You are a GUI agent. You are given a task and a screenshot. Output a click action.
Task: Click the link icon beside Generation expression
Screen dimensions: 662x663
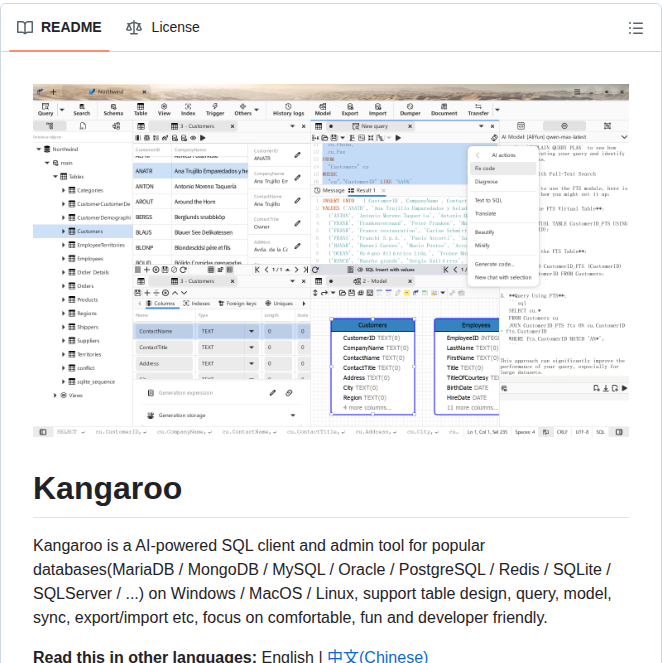[x=289, y=393]
